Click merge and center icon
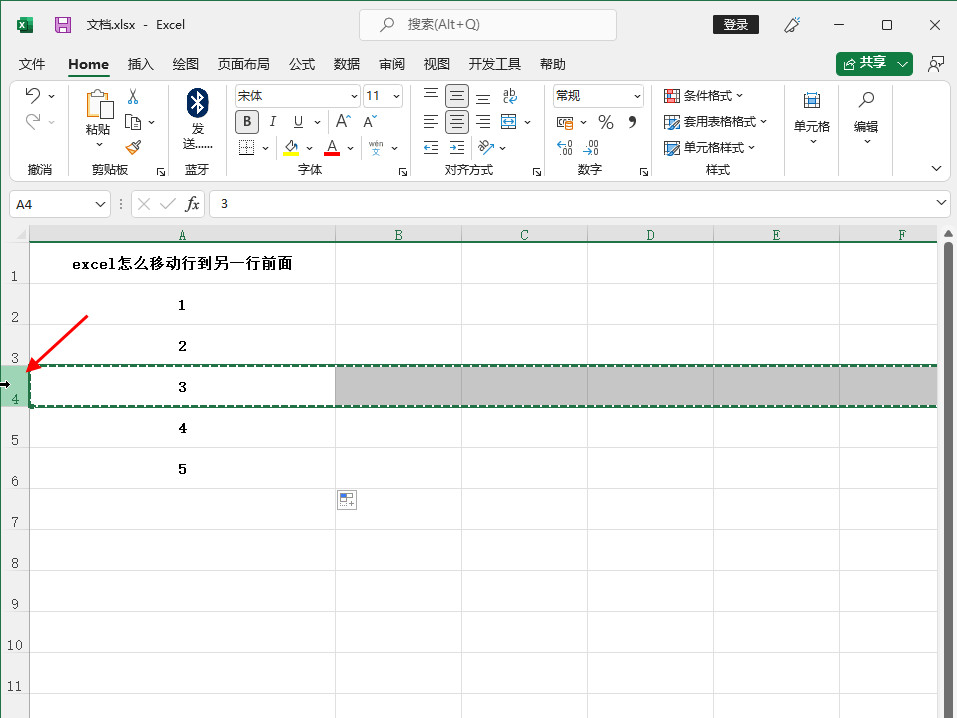The height and width of the screenshot is (718, 957). tap(508, 122)
